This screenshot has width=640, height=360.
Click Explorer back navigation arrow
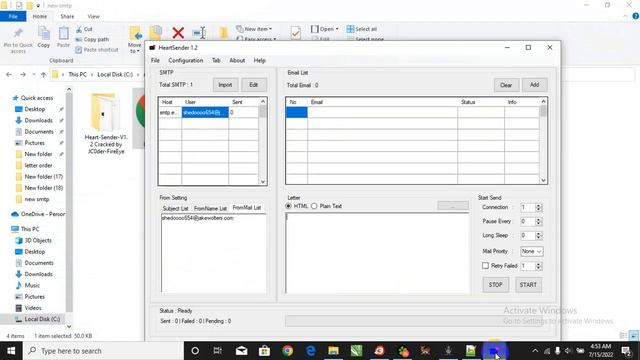pyautogui.click(x=9, y=75)
